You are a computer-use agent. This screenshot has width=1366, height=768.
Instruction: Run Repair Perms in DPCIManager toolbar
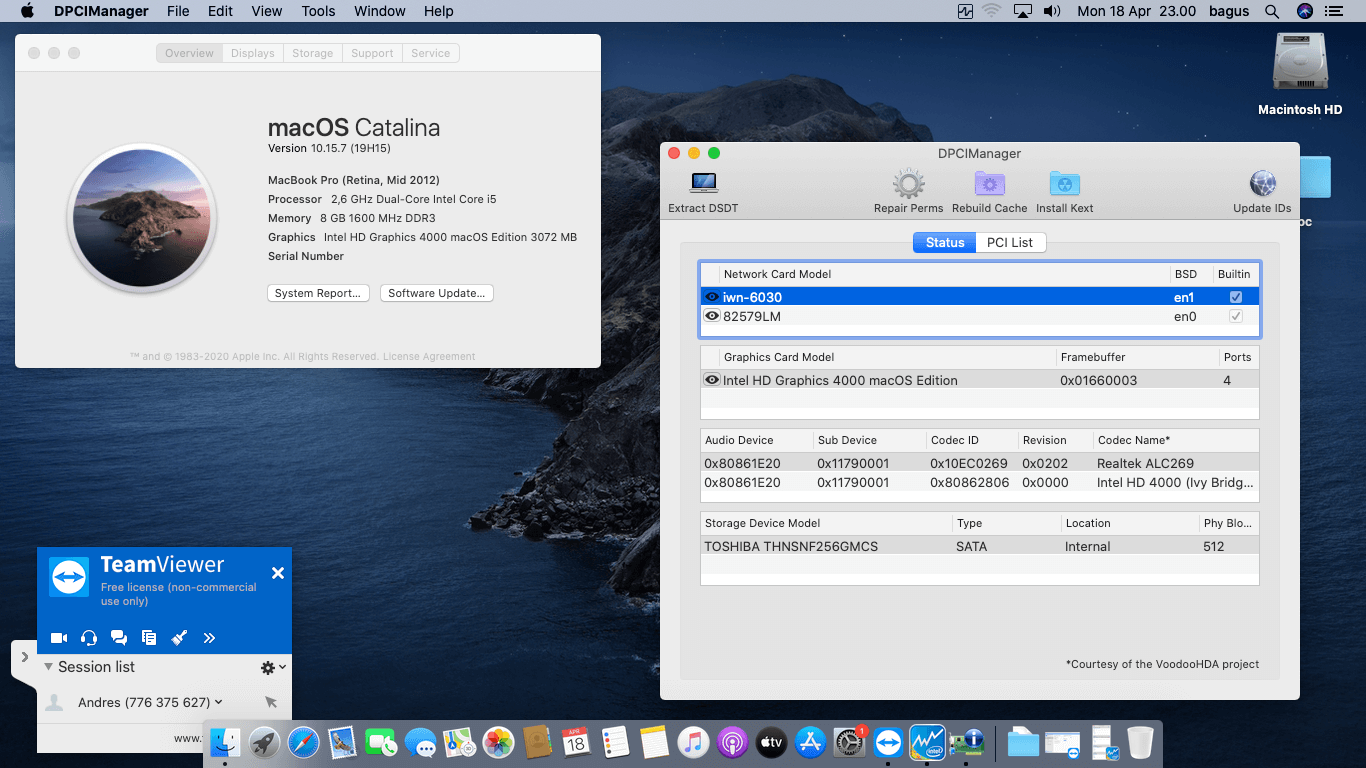[908, 184]
